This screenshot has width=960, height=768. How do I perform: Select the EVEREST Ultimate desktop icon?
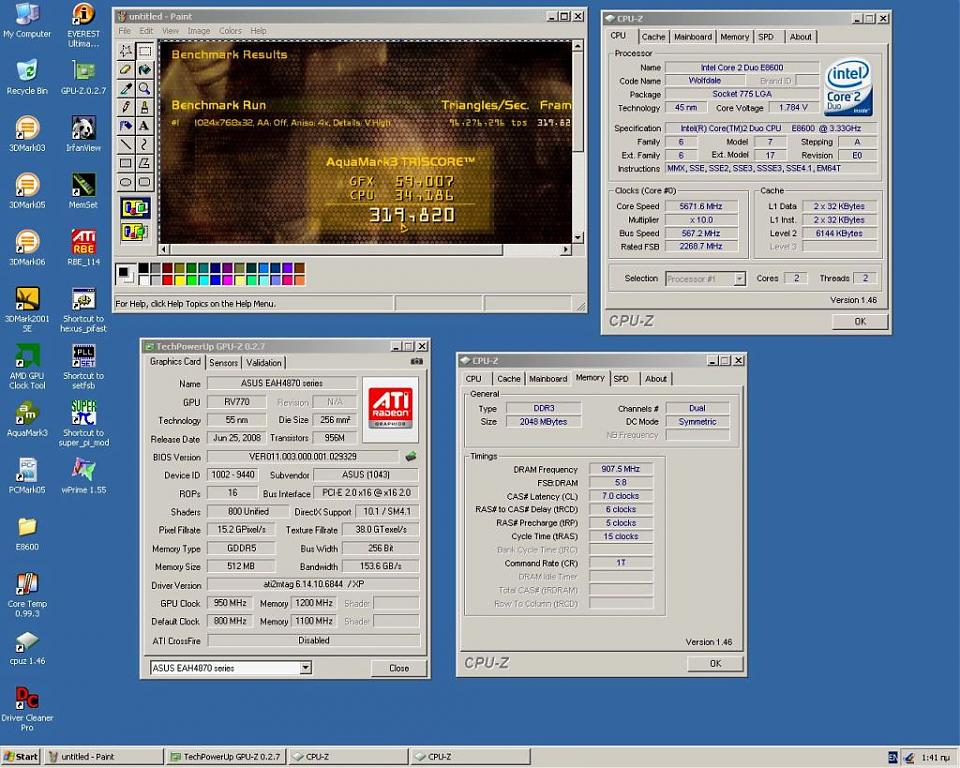click(83, 25)
